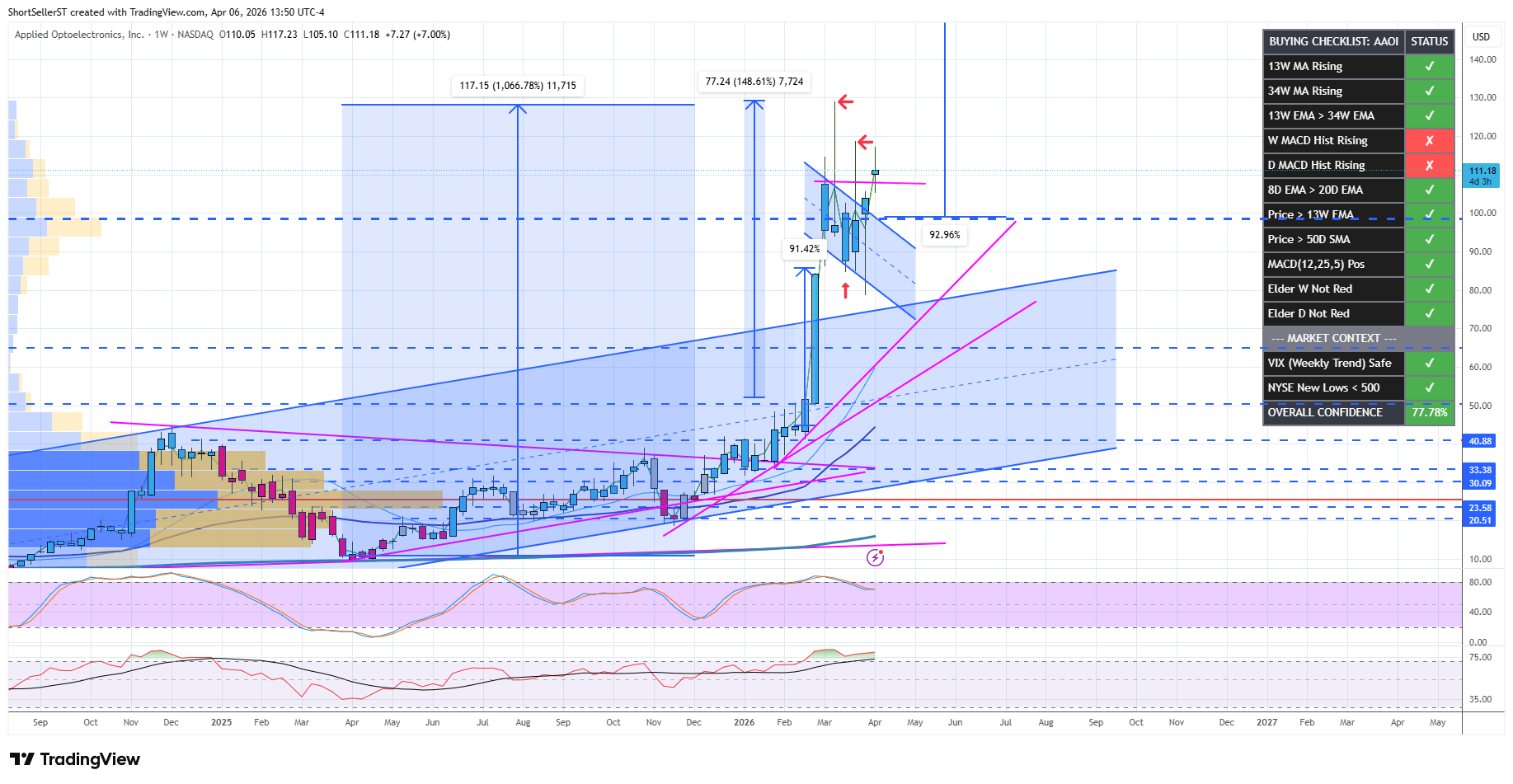The image size is (1513, 784).
Task: Click the 100.00 price axis label
Action: 1482,213
